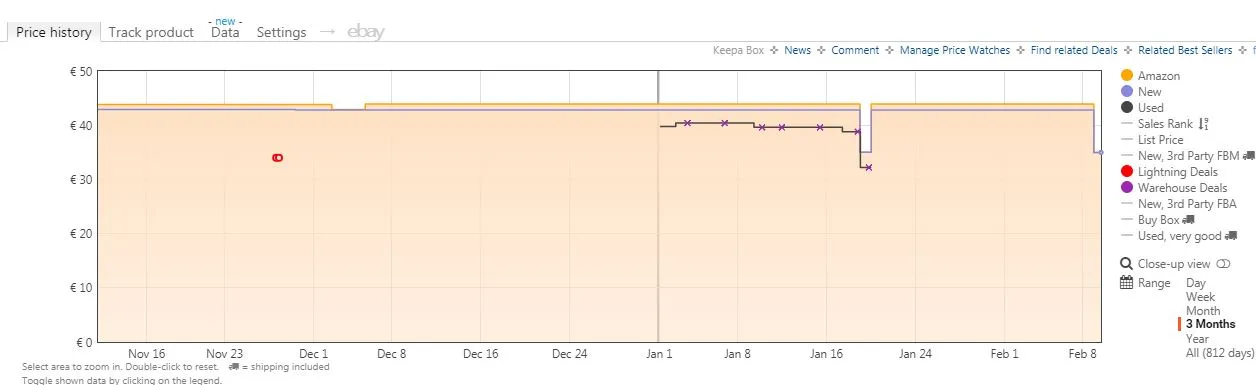This screenshot has height=385, width=1256.
Task: Click the orange Amazon legend dot
Action: tap(1127, 76)
